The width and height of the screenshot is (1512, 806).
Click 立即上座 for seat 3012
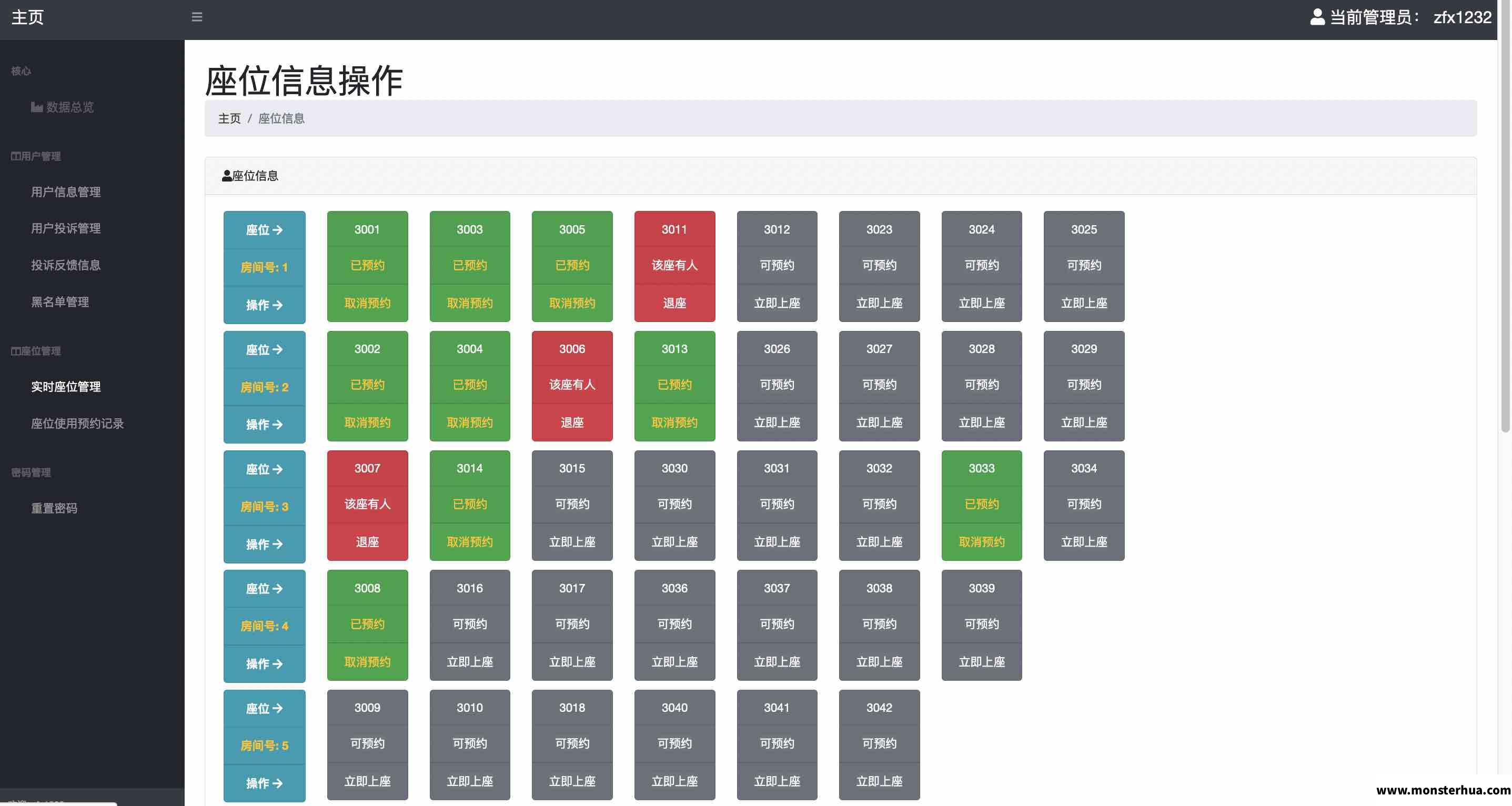tap(777, 304)
